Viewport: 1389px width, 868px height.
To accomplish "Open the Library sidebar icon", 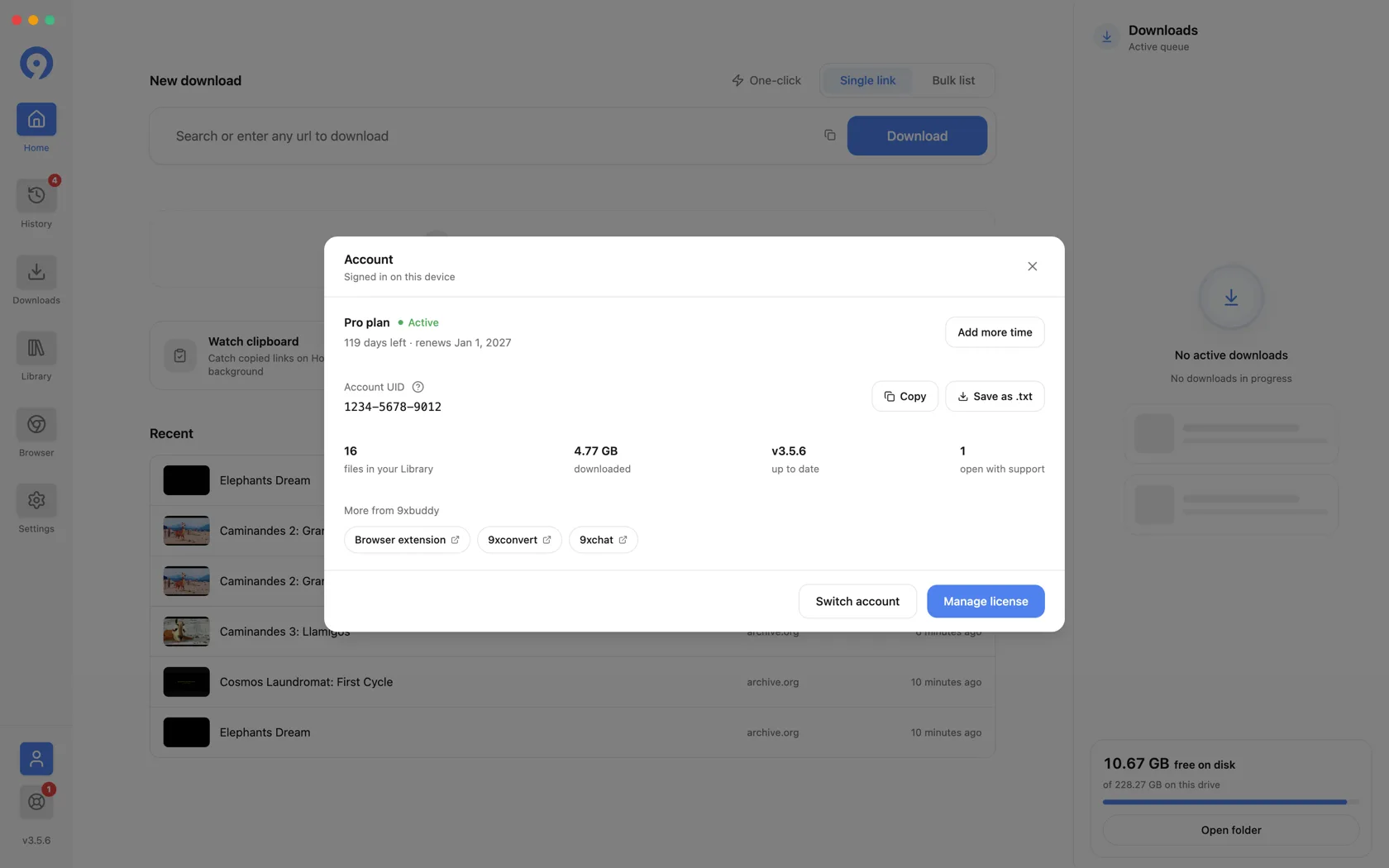I will click(36, 348).
